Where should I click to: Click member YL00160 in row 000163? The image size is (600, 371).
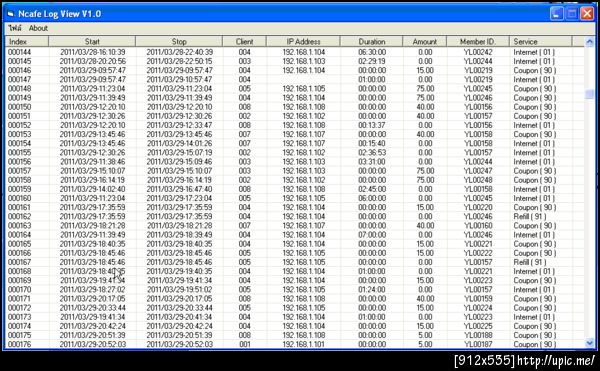click(x=478, y=226)
